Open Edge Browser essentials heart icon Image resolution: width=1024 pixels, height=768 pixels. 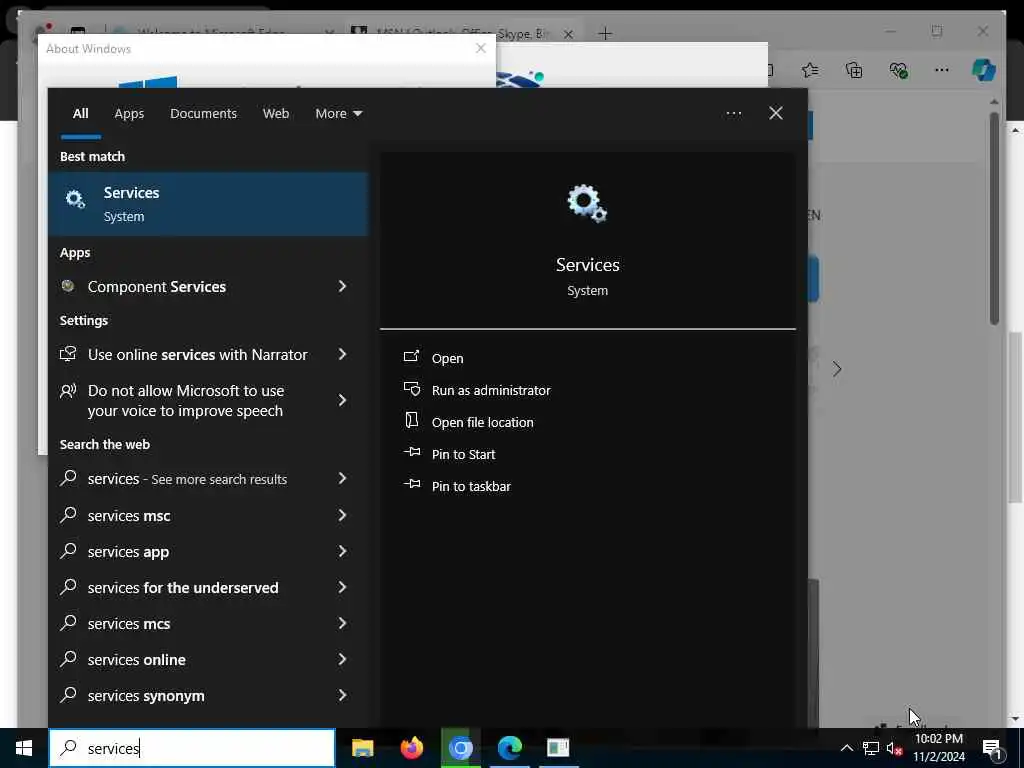pos(898,70)
